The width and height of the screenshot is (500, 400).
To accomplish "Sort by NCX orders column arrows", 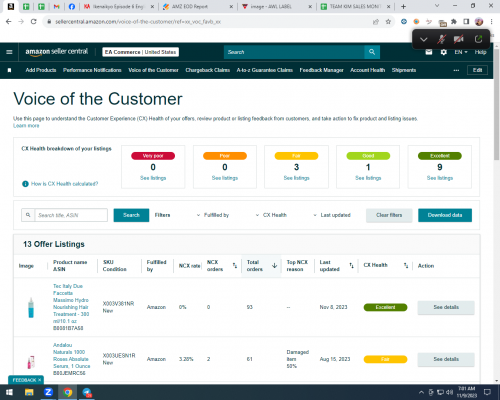I will pos(235,266).
